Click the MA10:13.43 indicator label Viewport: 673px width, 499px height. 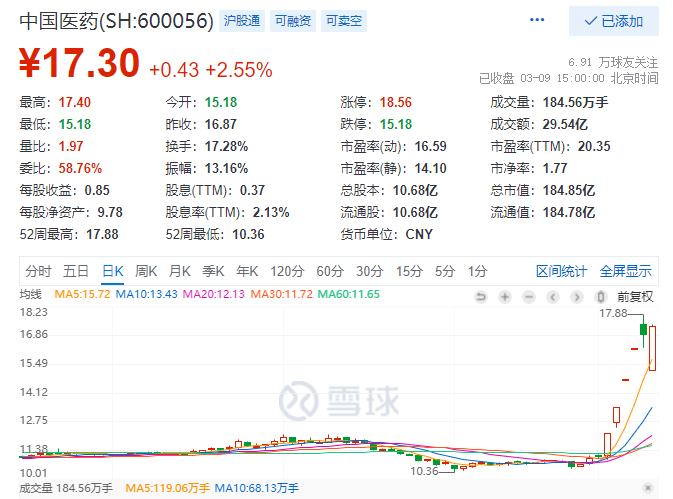(147, 294)
